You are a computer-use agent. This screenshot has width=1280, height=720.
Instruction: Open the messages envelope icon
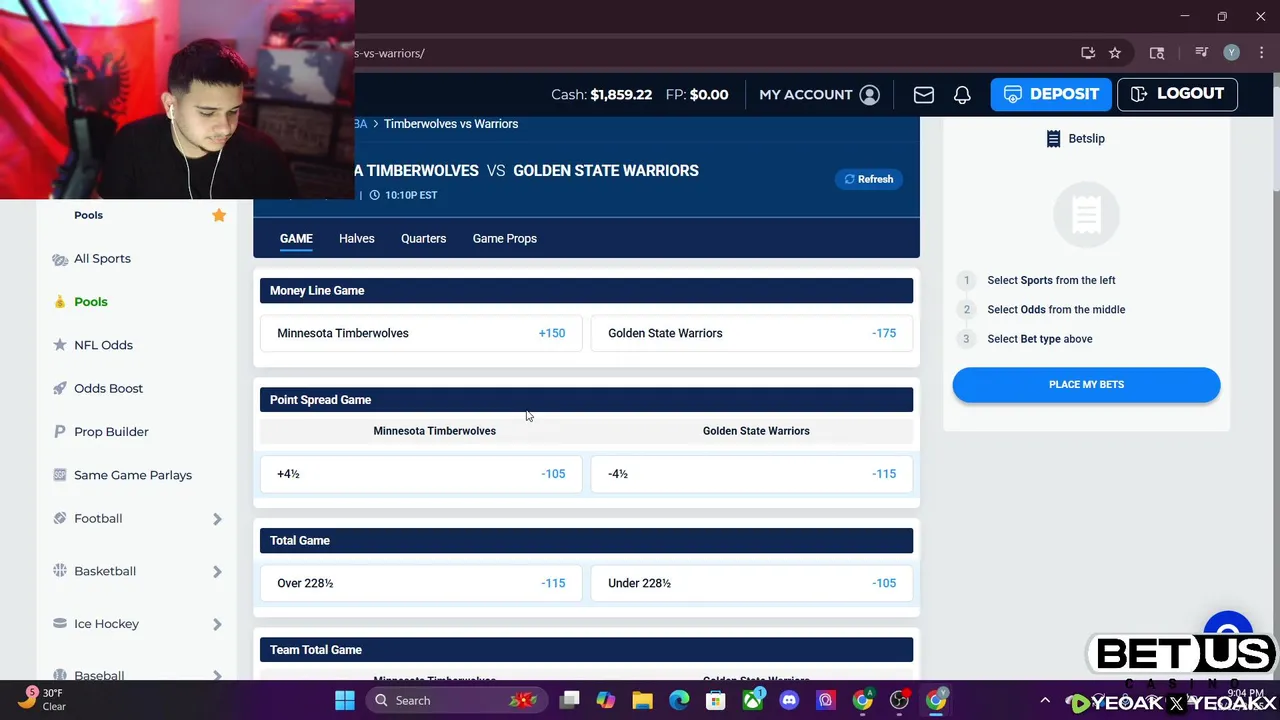[924, 94]
